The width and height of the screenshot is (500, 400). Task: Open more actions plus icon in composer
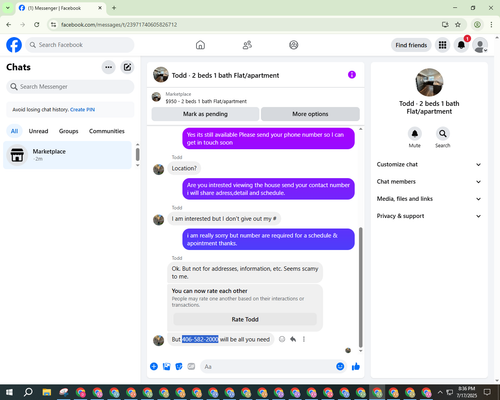[154, 367]
